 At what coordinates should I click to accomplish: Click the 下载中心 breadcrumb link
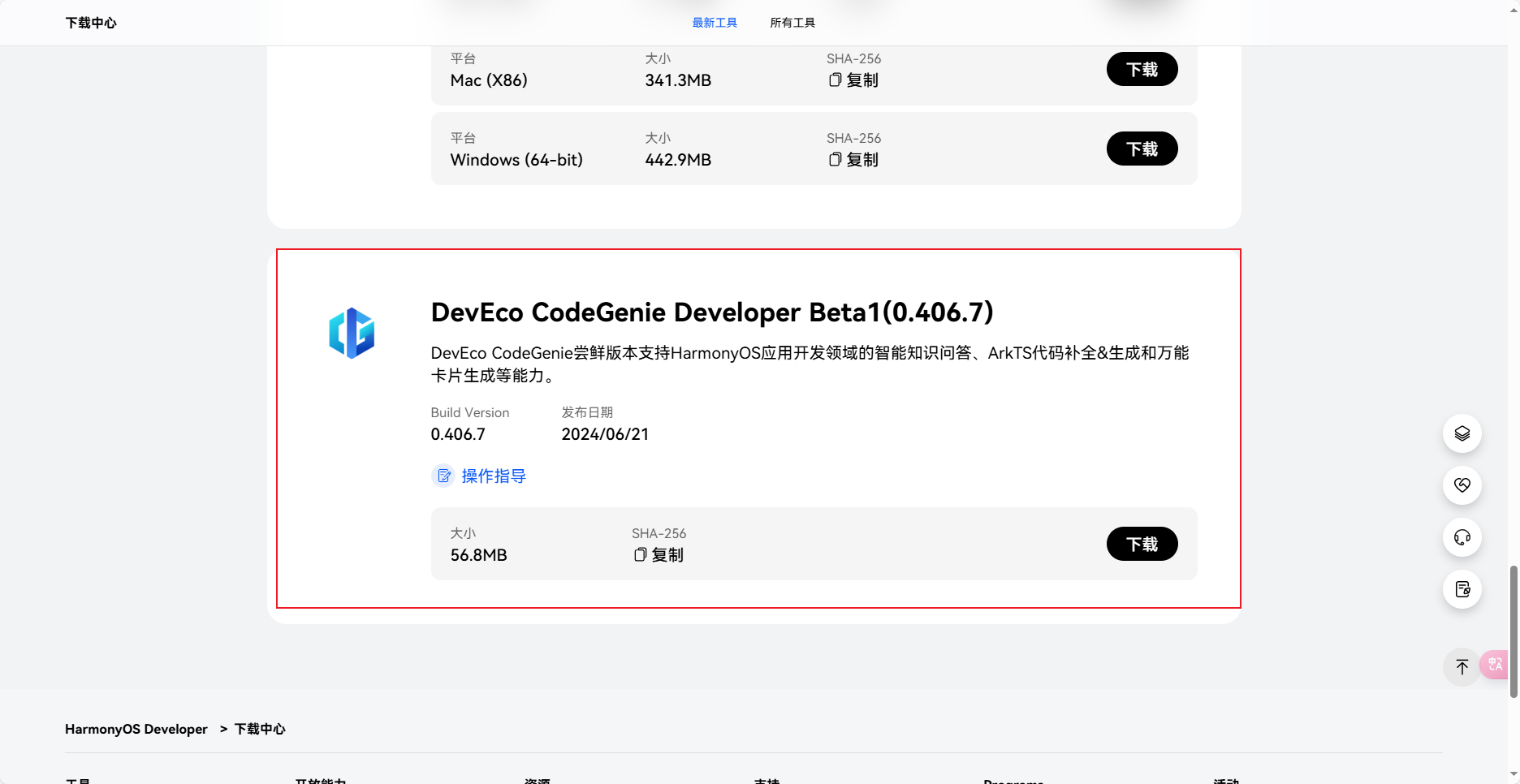260,729
